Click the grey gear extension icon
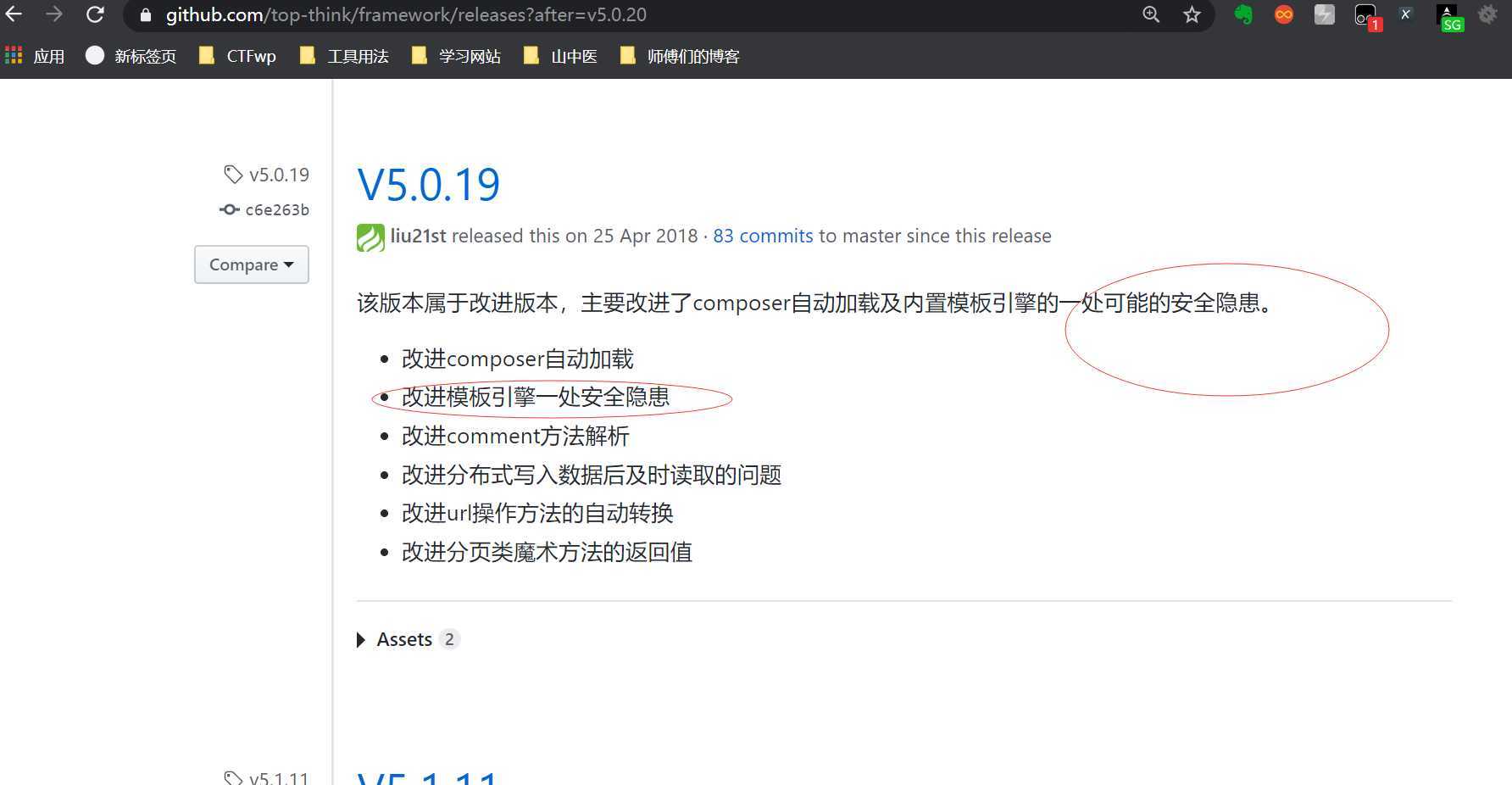The image size is (1512, 785). 1487,14
